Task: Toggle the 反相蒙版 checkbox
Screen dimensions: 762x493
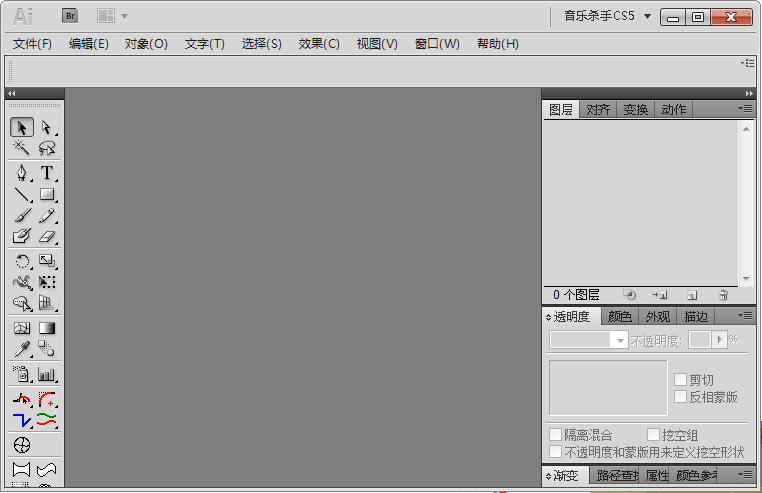Action: (x=680, y=397)
